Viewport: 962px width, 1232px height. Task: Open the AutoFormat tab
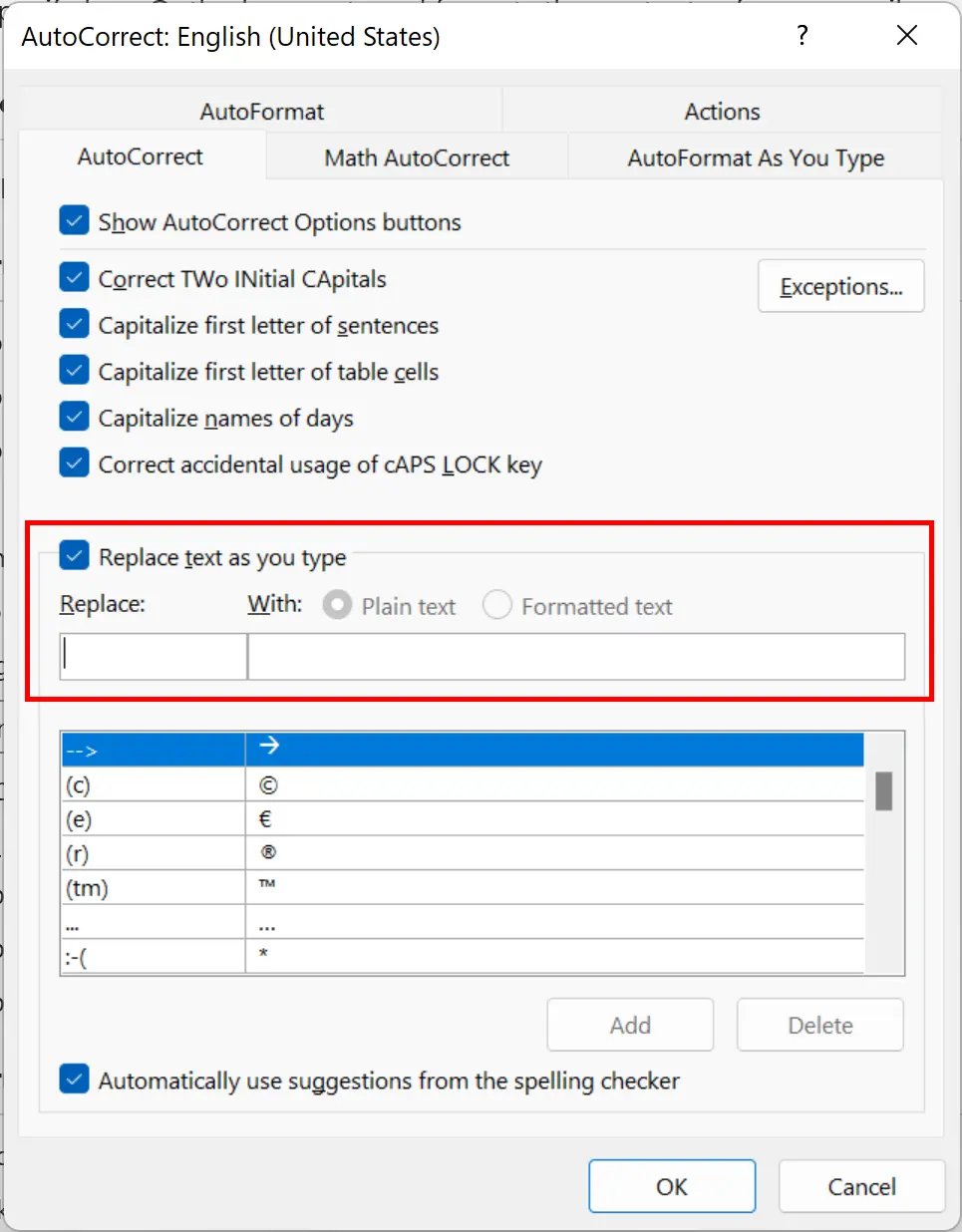click(x=261, y=111)
